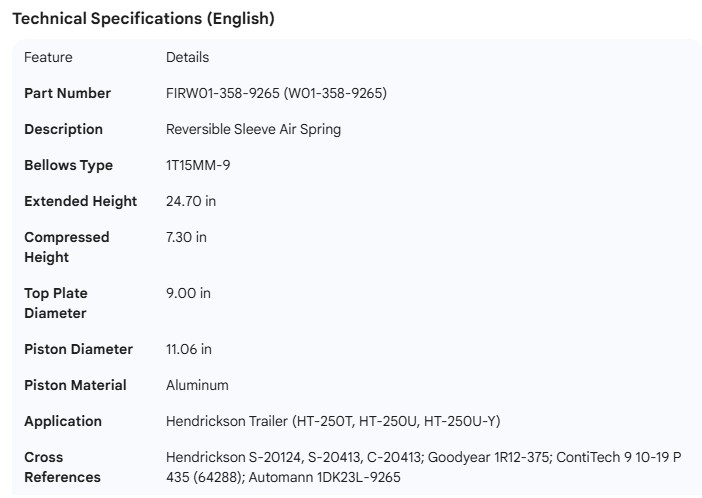
Task: Click the Extended Height row label
Action: pos(80,201)
